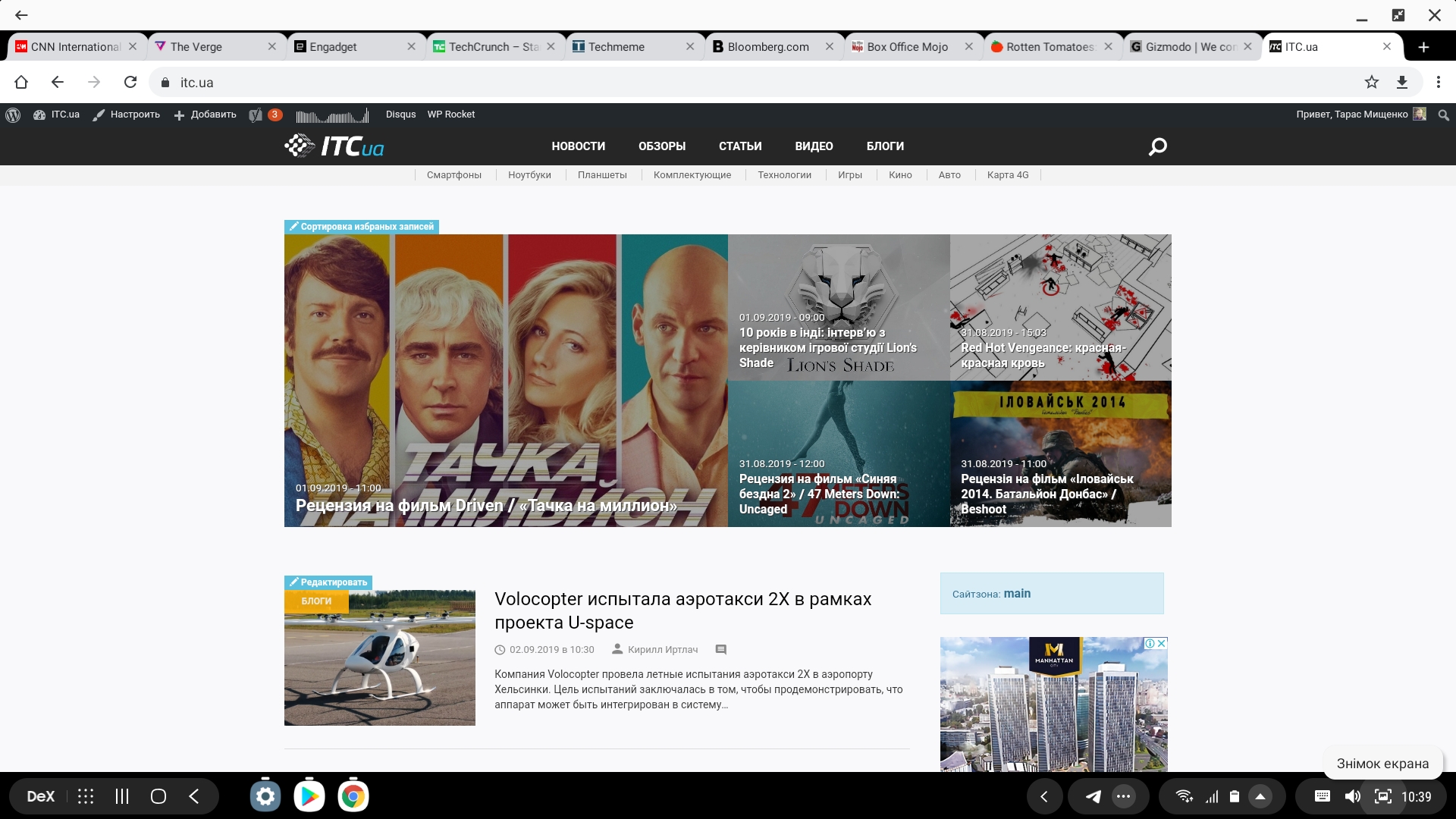This screenshot has height=819, width=1456.
Task: Click the taskbar screenshot capture icon
Action: (x=1383, y=796)
